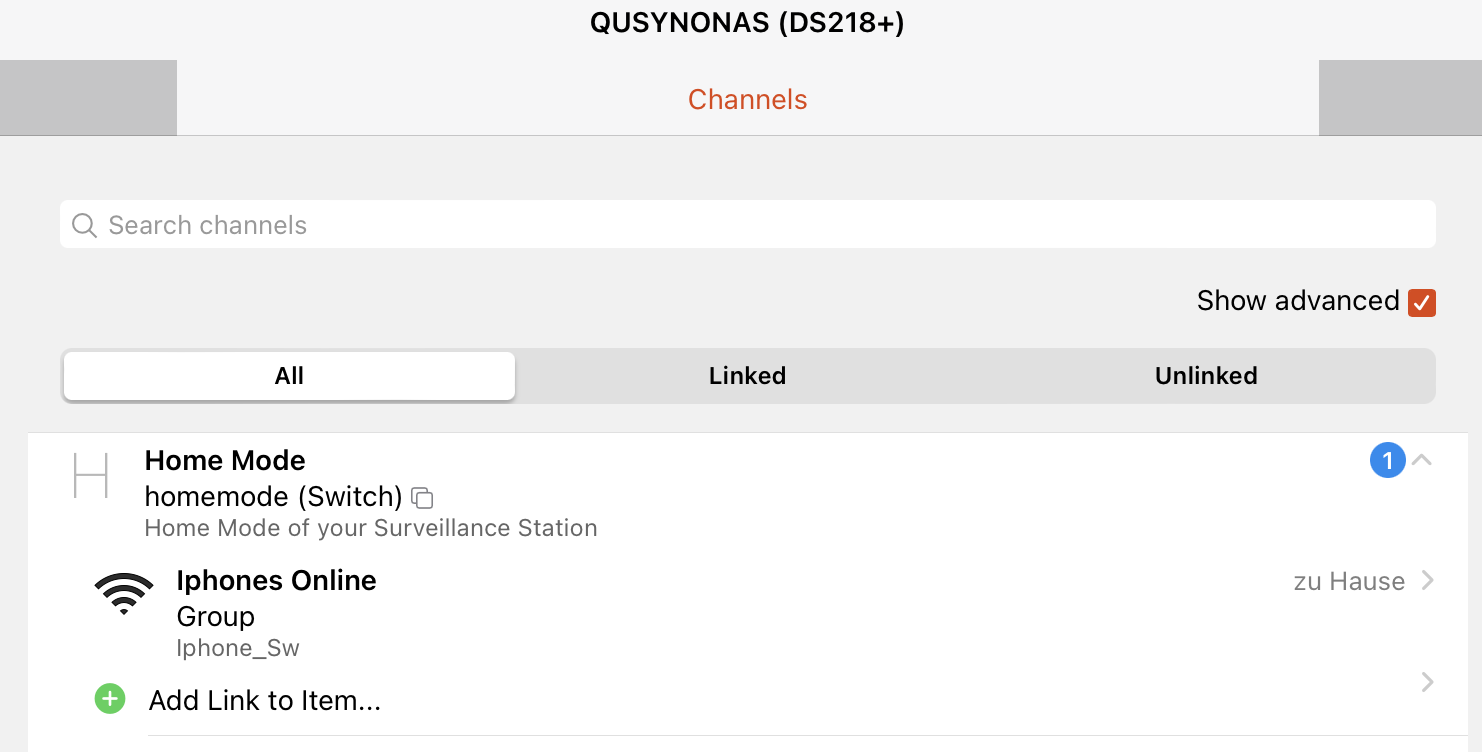Click the H icon beside Home Mode

click(x=91, y=475)
